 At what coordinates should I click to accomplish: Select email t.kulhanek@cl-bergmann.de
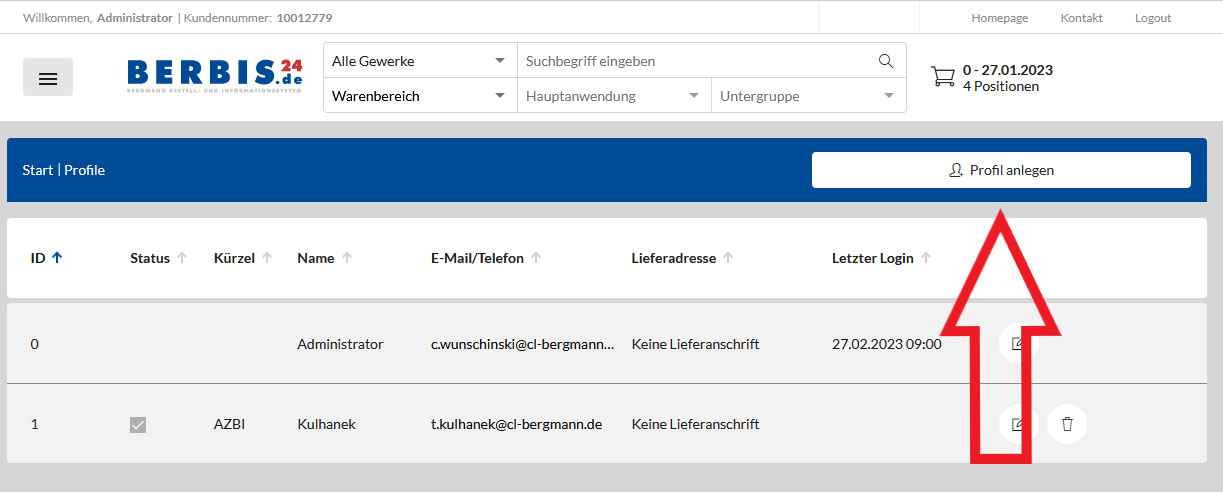click(x=517, y=424)
